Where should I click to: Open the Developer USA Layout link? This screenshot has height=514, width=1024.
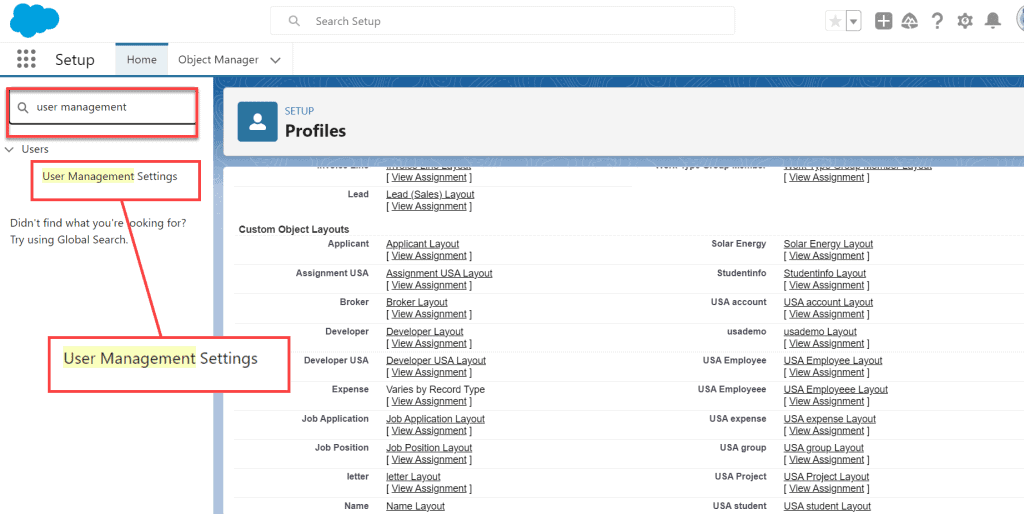[x=436, y=361]
